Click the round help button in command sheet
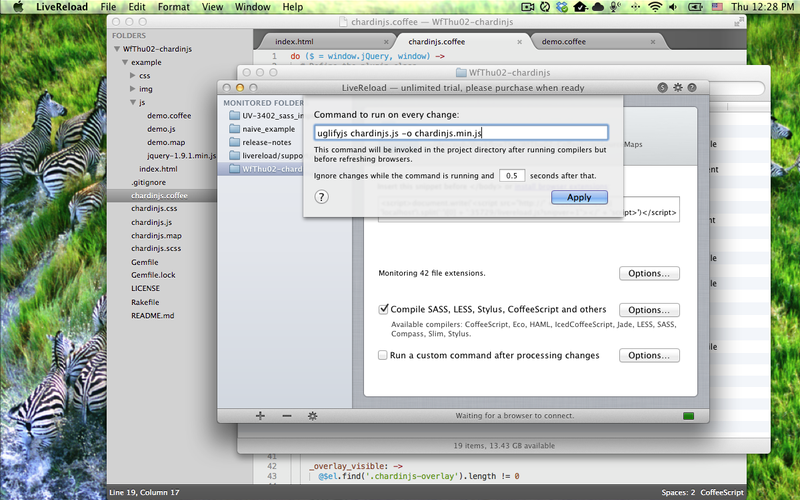800x500 pixels. coord(321,197)
